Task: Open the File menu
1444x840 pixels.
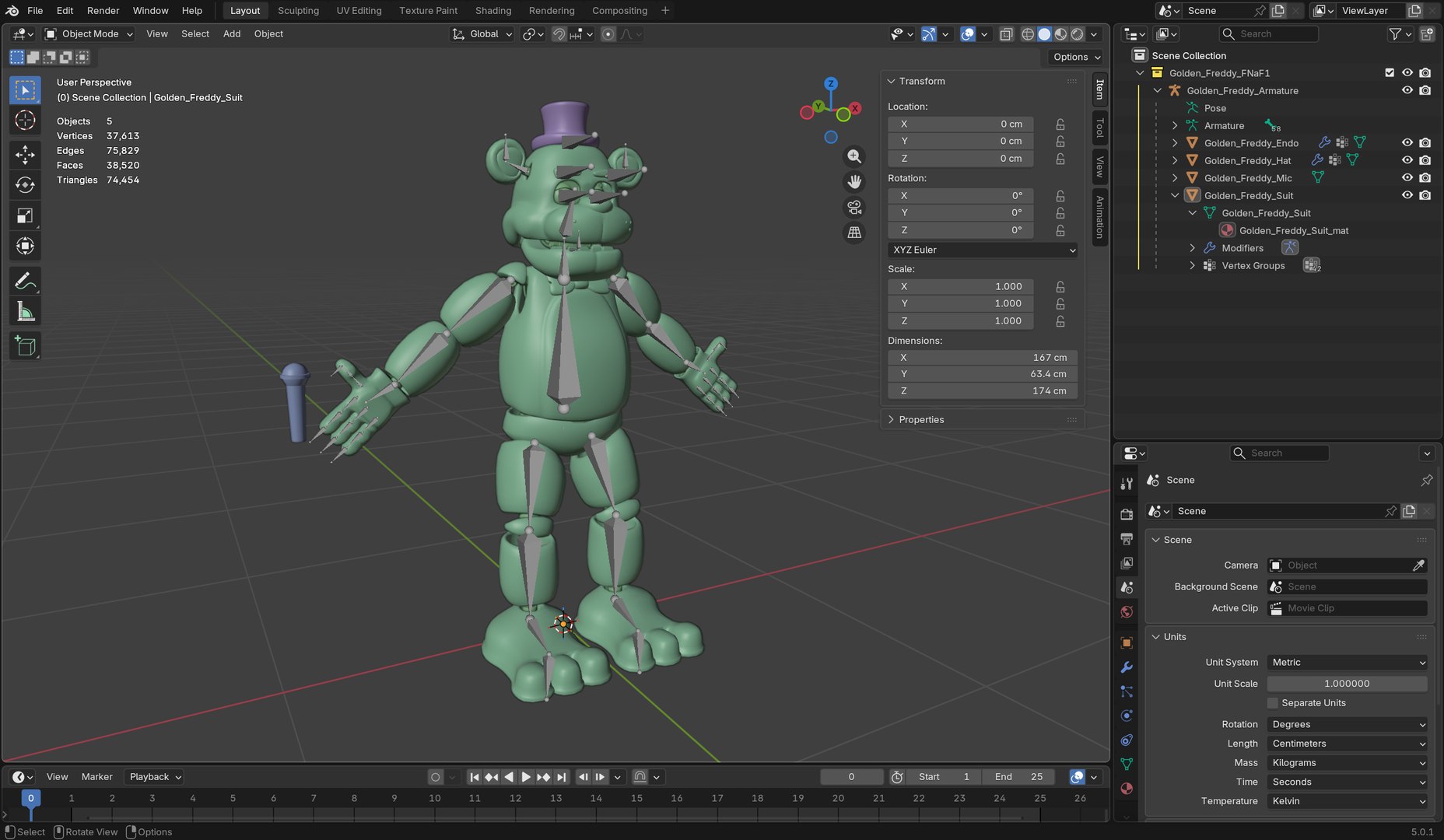Action: 35,11
